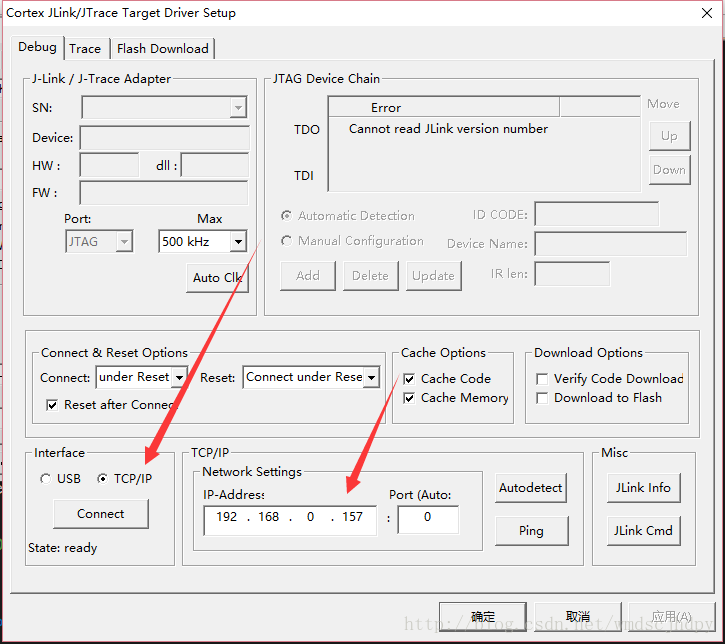Click the Connect button

101,514
